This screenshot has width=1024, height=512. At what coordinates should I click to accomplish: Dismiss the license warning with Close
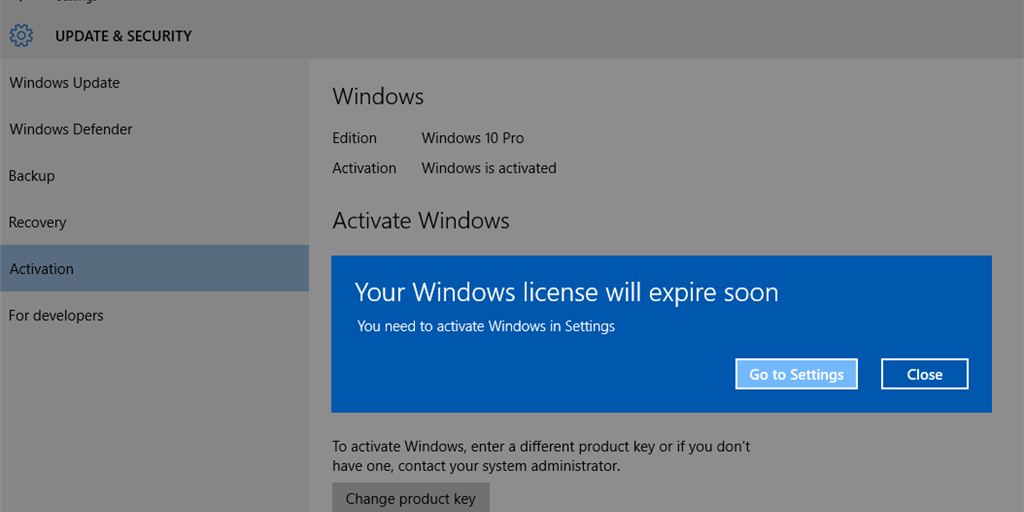[x=924, y=374]
